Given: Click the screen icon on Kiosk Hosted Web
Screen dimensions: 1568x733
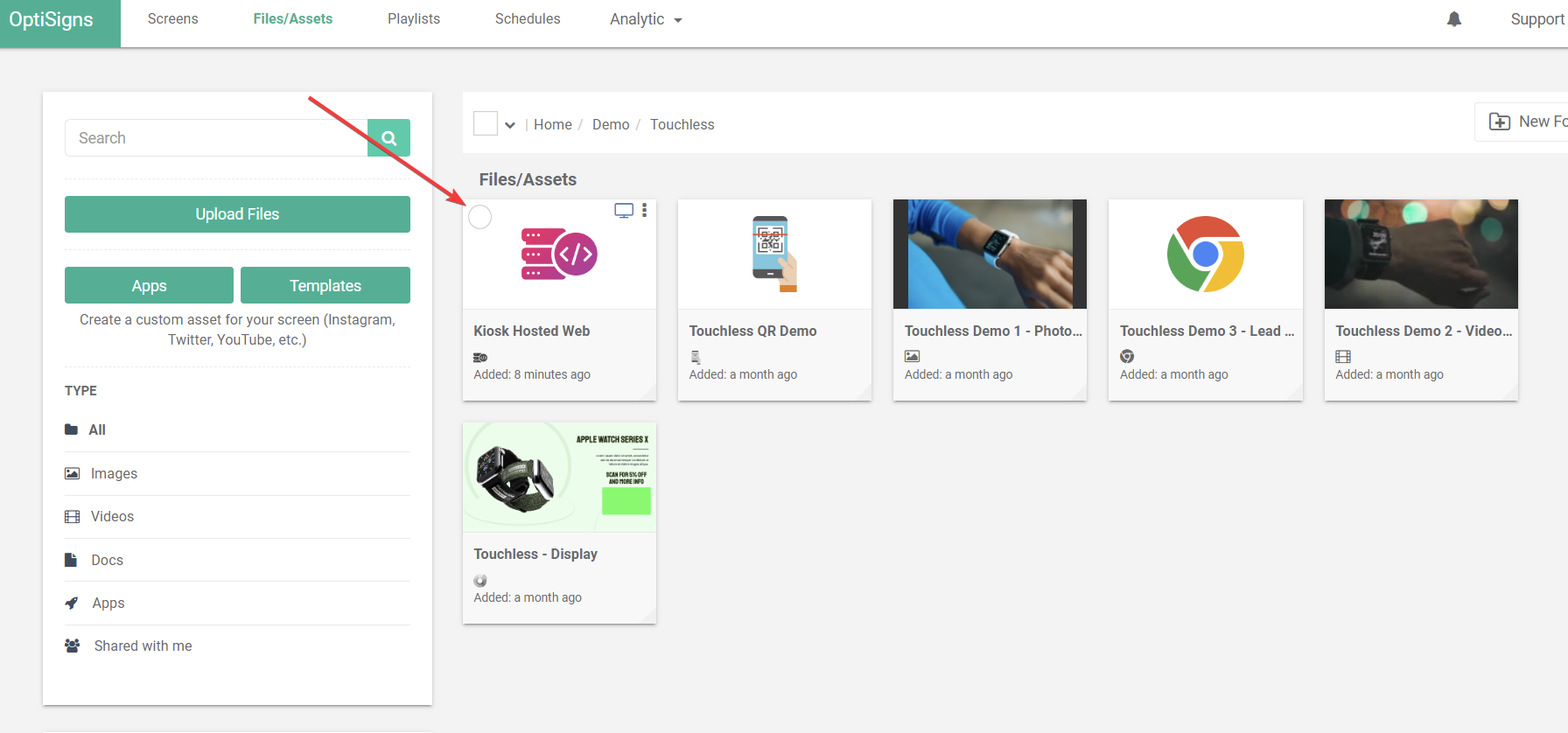Looking at the screenshot, I should pos(623,210).
